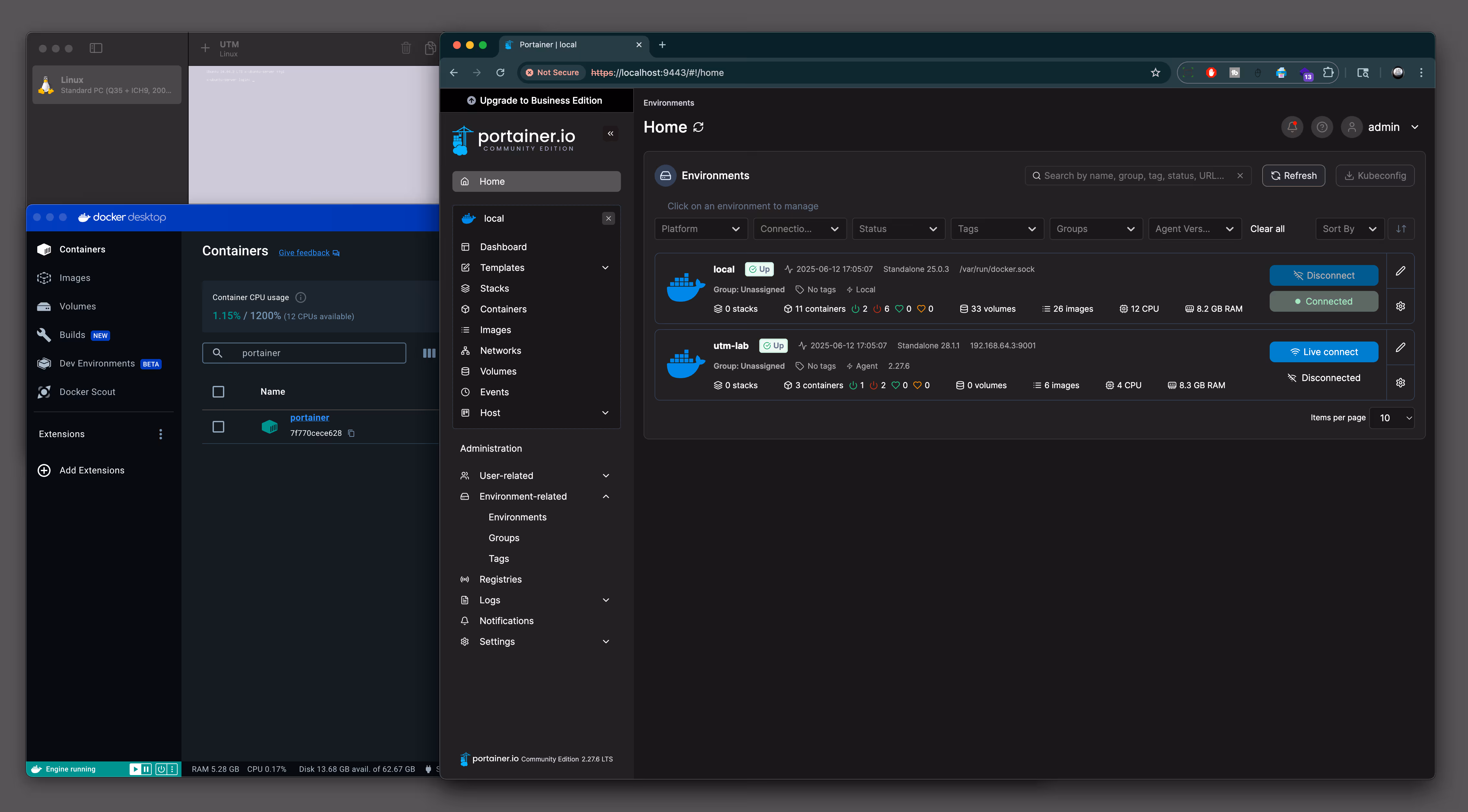Screen dimensions: 1468x812
Task: Clear the environments search field
Action: (1240, 176)
